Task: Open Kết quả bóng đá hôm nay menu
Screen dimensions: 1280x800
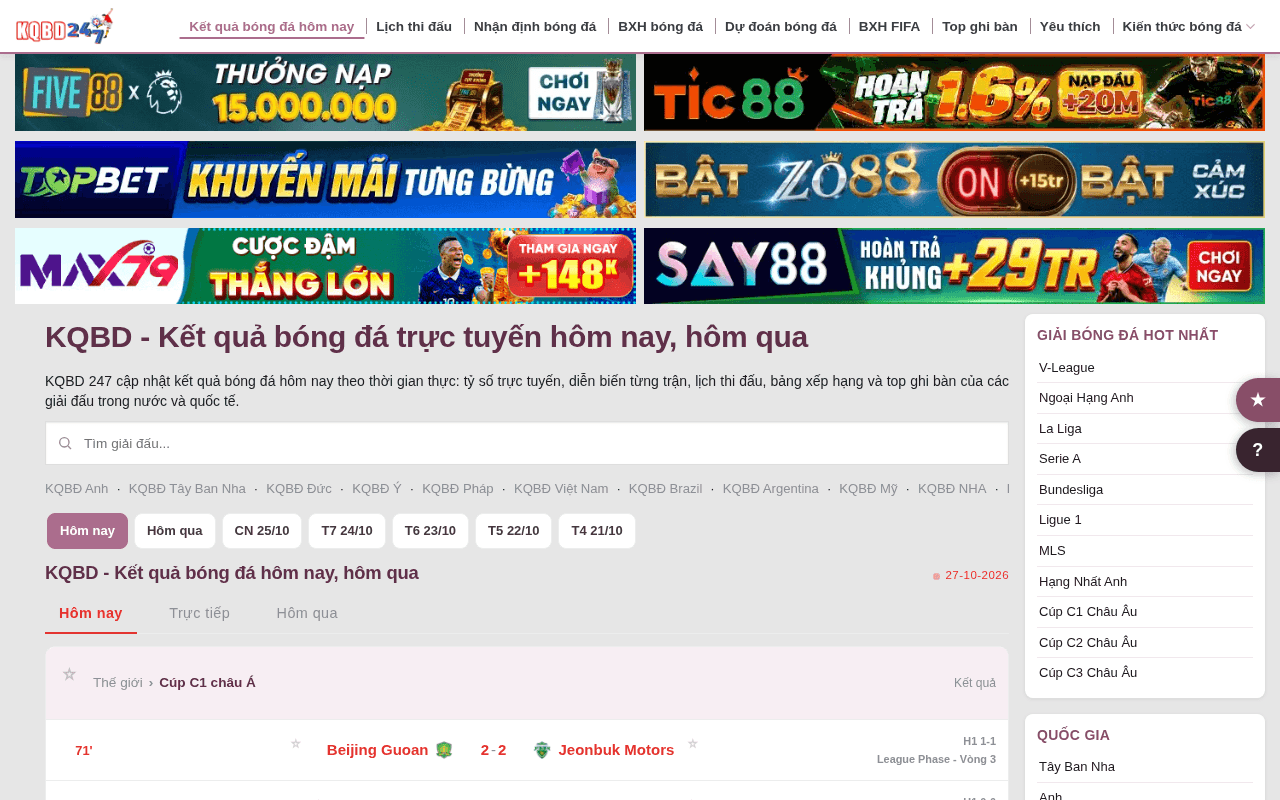Action: (272, 26)
